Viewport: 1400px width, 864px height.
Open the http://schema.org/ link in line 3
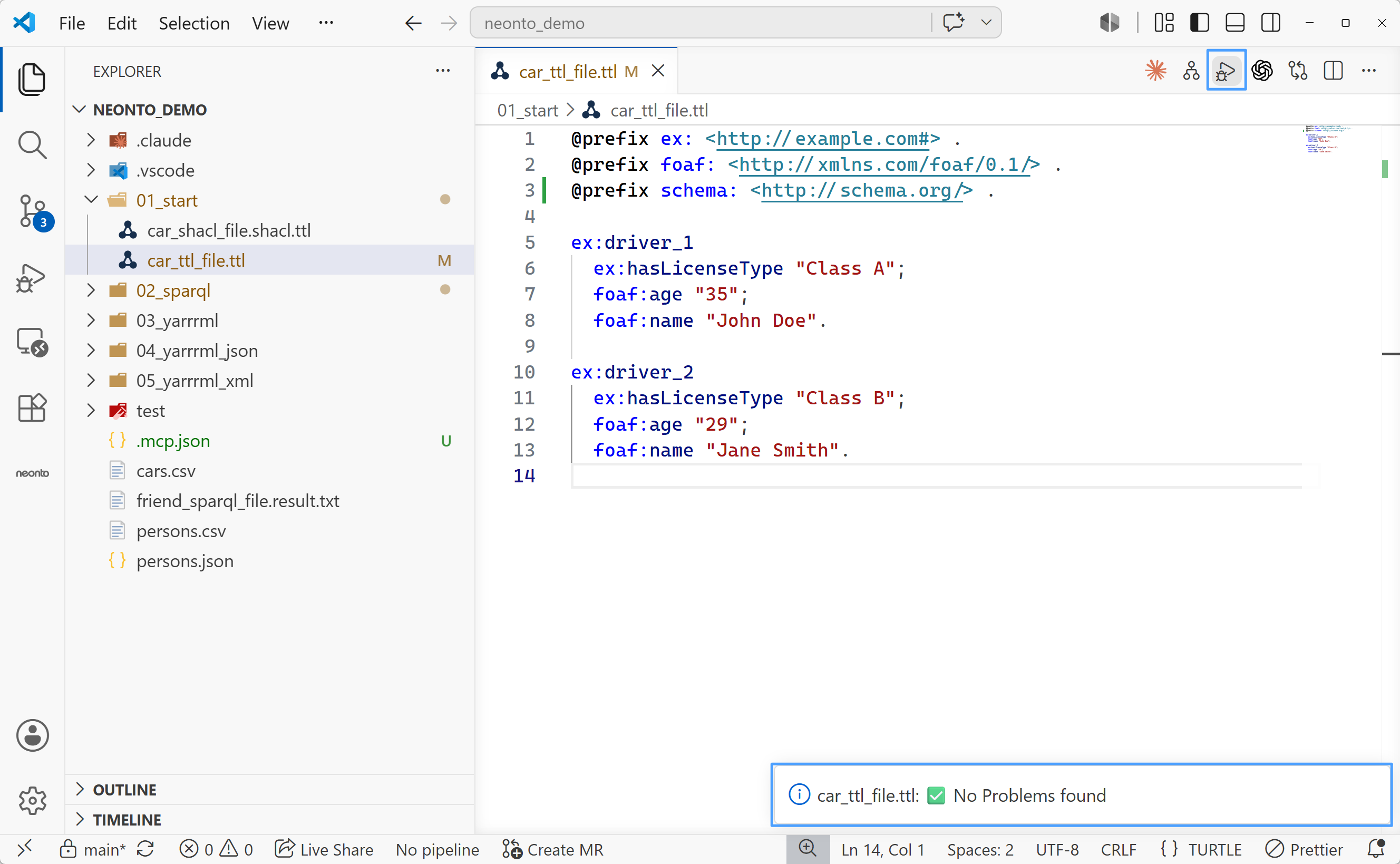861,190
